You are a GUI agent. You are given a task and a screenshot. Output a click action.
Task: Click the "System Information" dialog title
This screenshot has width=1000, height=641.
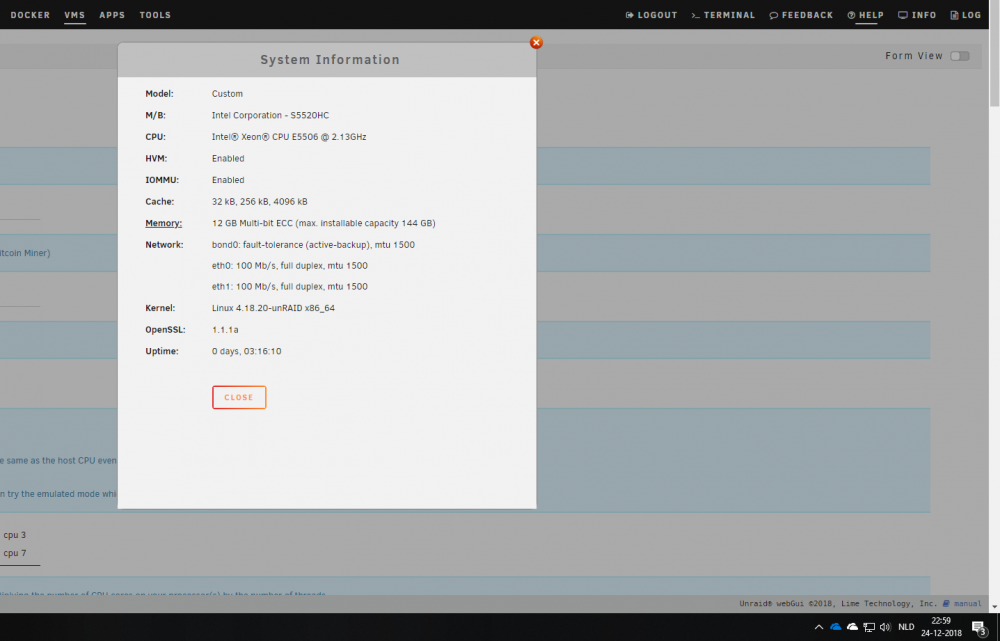click(330, 60)
